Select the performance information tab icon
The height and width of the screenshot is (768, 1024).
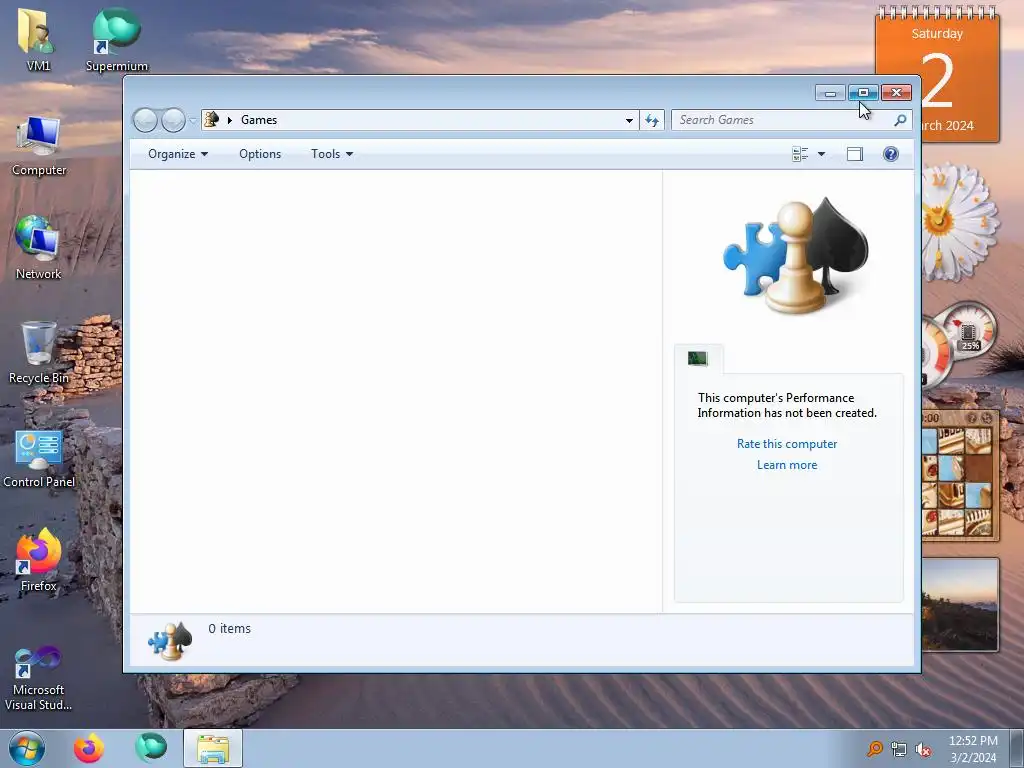tap(697, 358)
